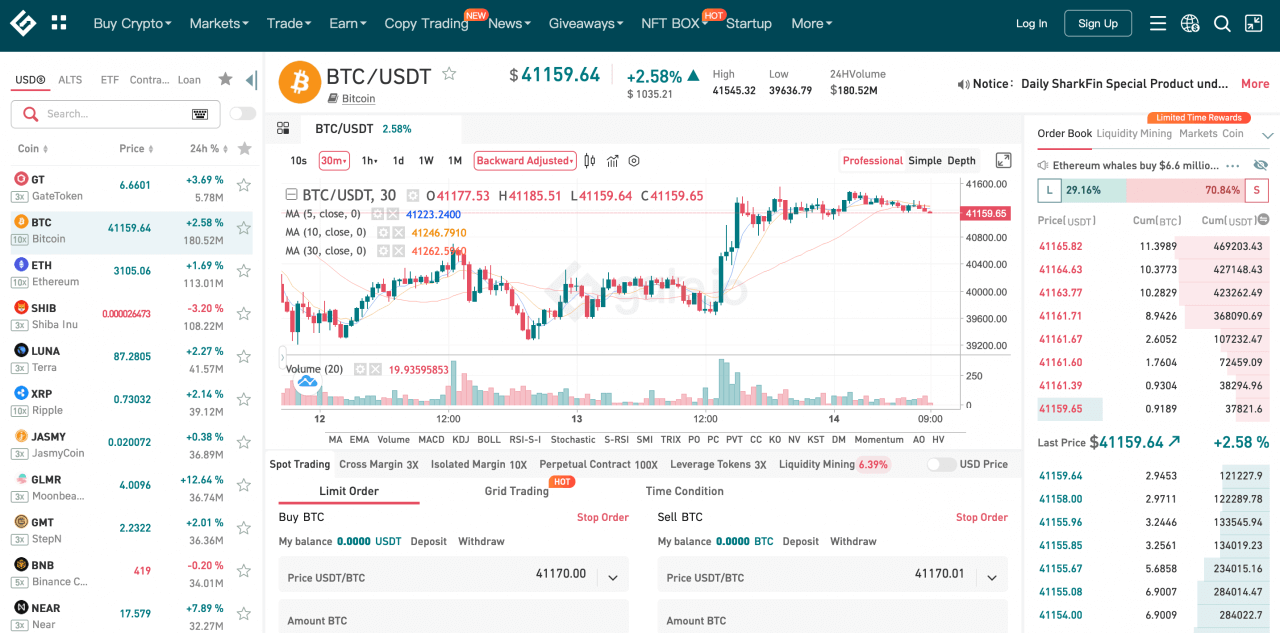Switch chart to Simple mode
Viewport: 1280px width, 633px height.
925,160
